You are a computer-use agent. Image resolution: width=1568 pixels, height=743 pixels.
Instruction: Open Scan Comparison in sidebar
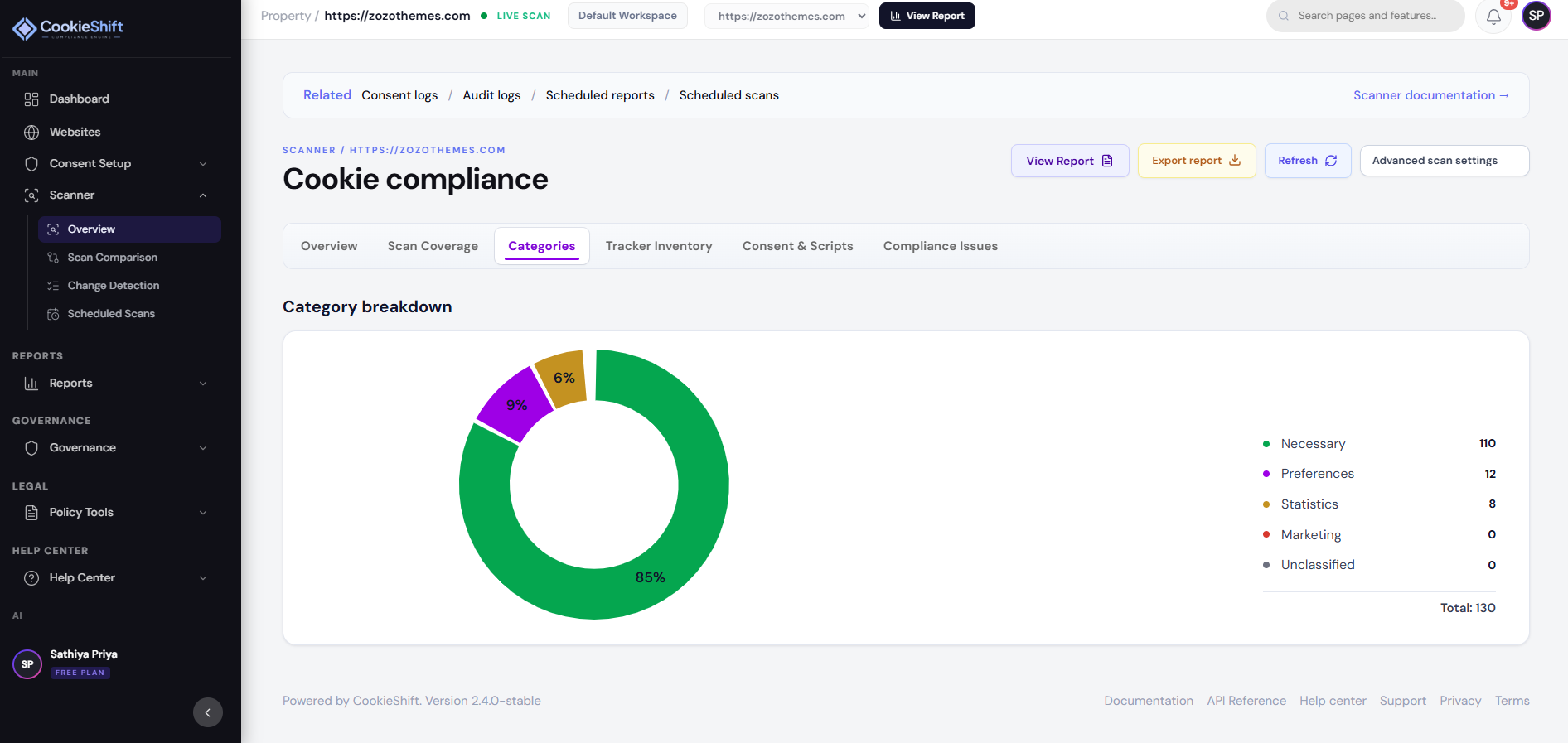pyautogui.click(x=129, y=258)
